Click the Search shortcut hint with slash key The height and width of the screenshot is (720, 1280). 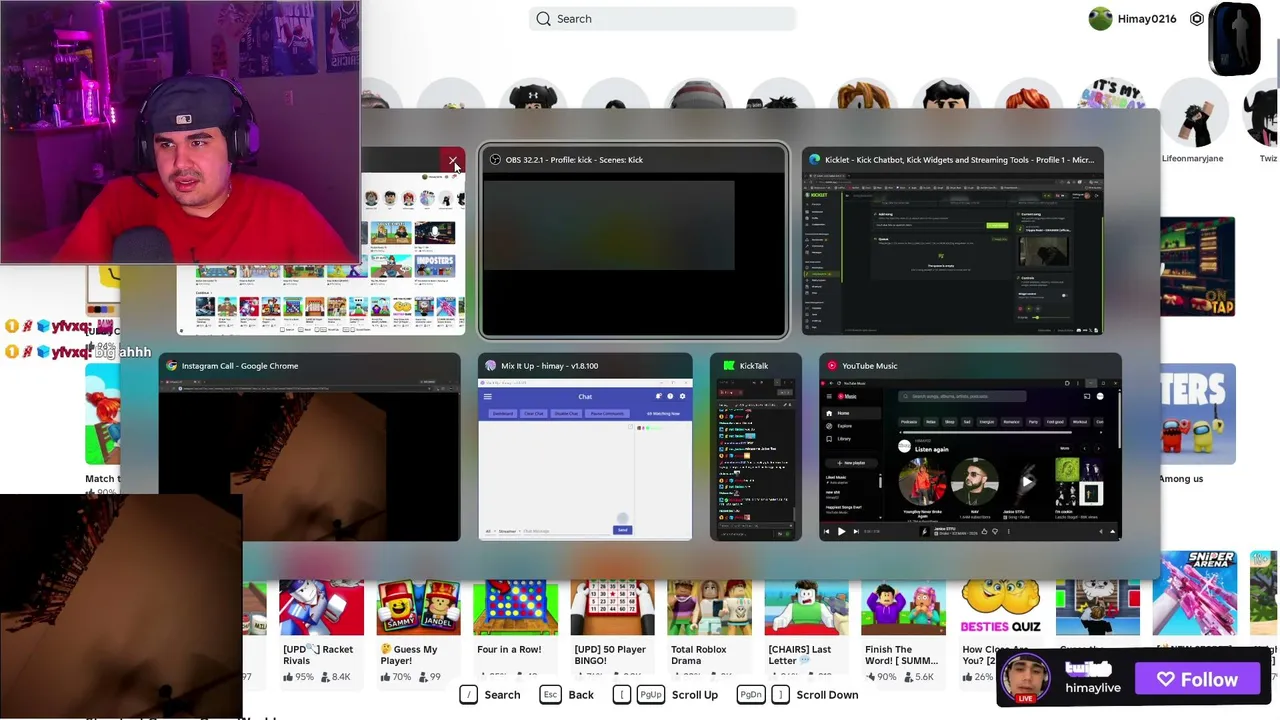(490, 695)
